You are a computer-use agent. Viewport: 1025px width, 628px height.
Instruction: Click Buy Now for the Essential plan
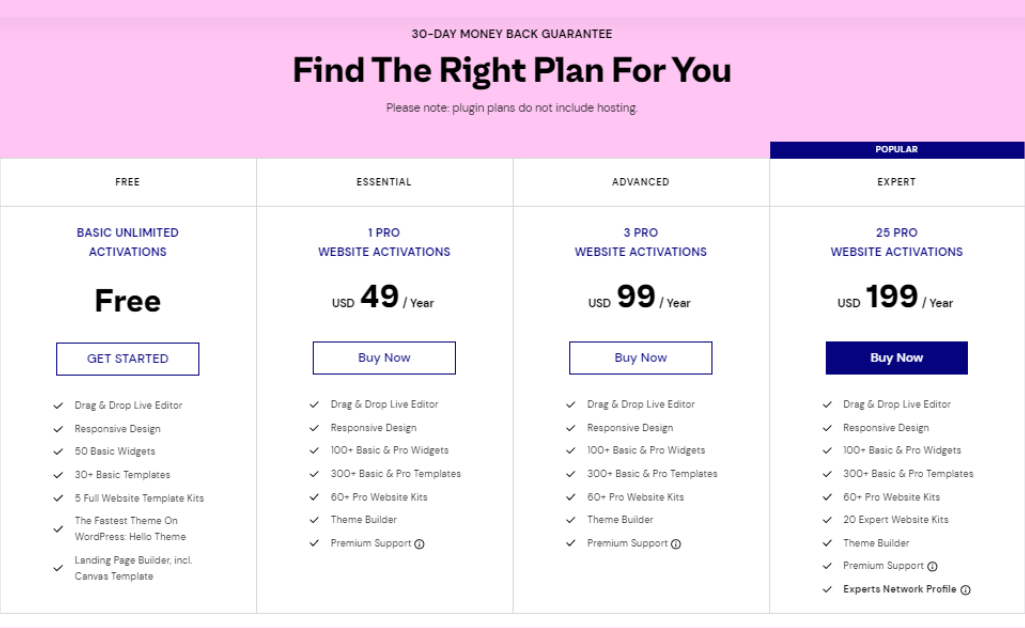point(384,358)
